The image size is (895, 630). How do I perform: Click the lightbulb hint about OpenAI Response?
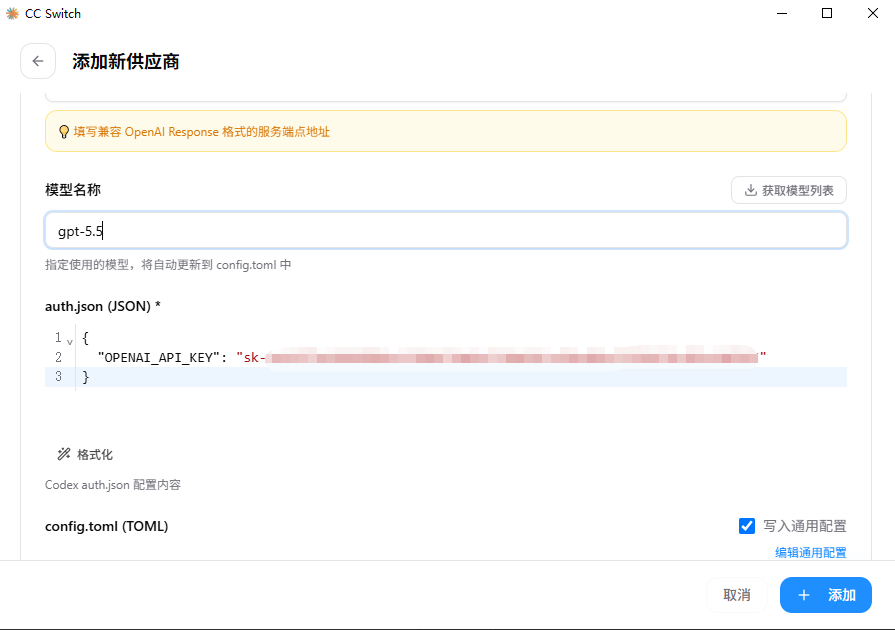(x=446, y=131)
